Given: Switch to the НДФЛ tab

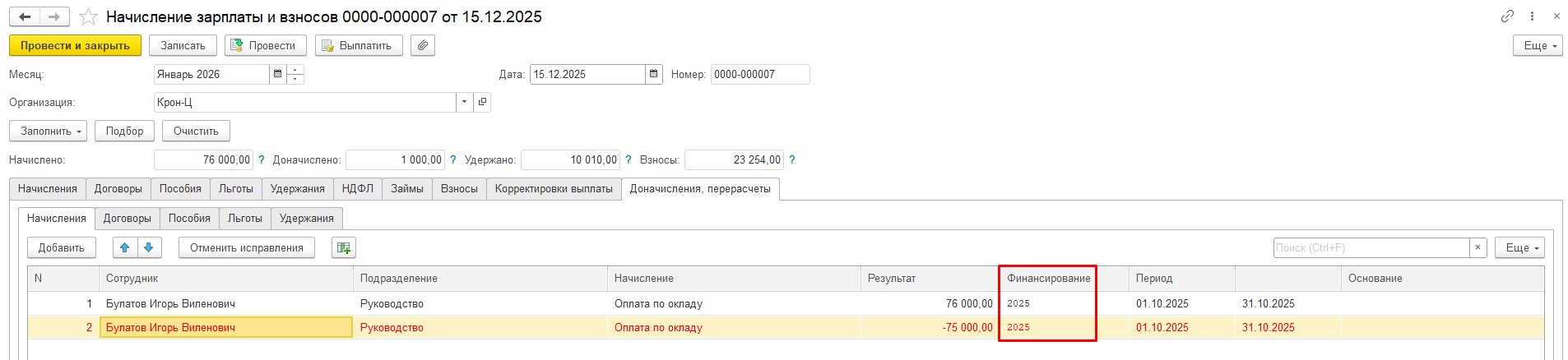Looking at the screenshot, I should (358, 189).
